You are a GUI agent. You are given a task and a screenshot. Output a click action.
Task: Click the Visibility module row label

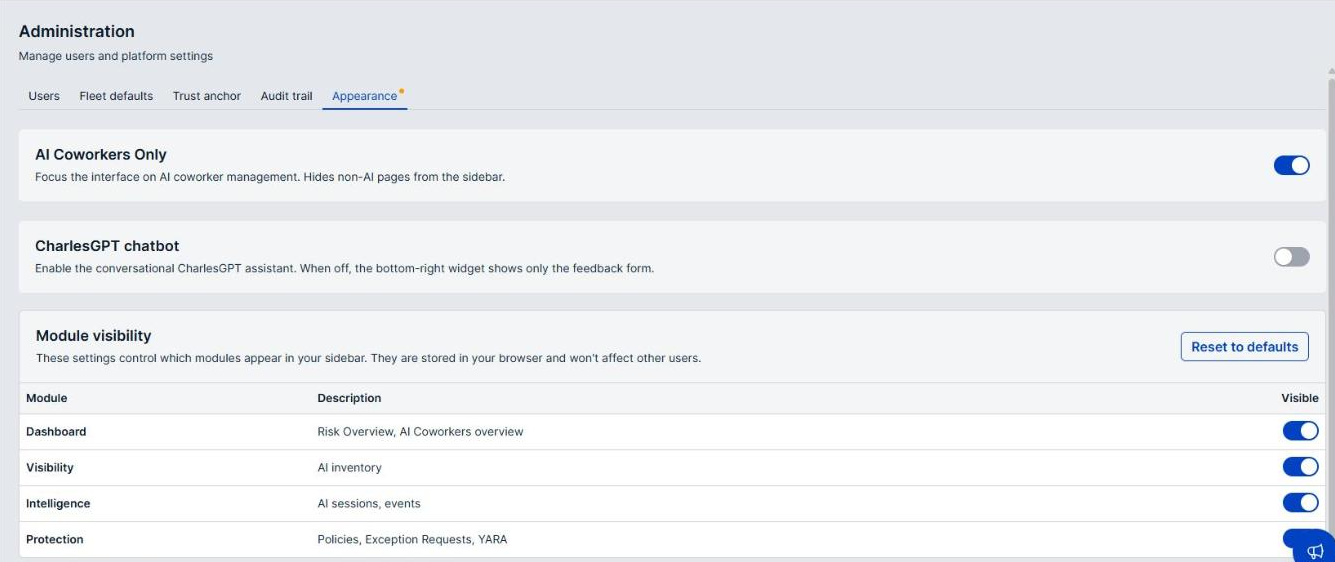tap(50, 468)
